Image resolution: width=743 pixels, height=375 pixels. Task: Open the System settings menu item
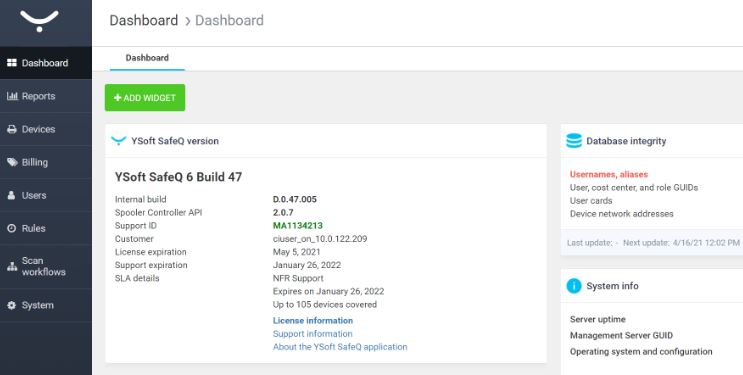46,305
